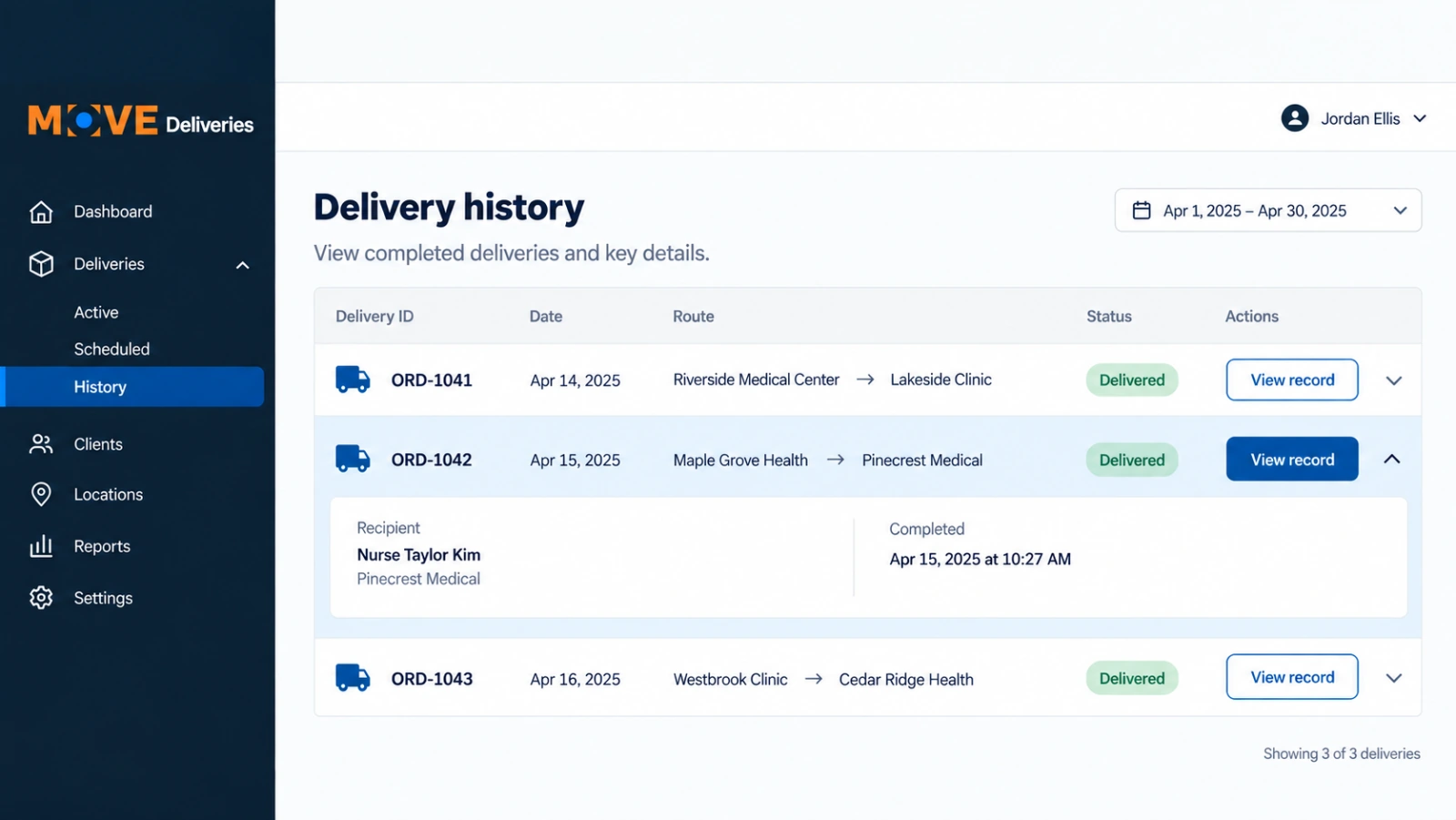This screenshot has height=820, width=1456.
Task: Click the Apr 15, 2025 at 10:27 AM timestamp
Action: 980,559
